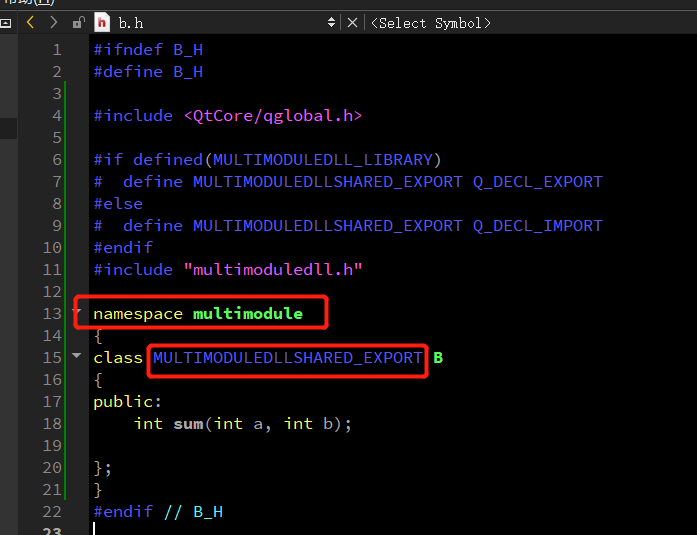Click the sum function name

pyautogui.click(x=188, y=424)
